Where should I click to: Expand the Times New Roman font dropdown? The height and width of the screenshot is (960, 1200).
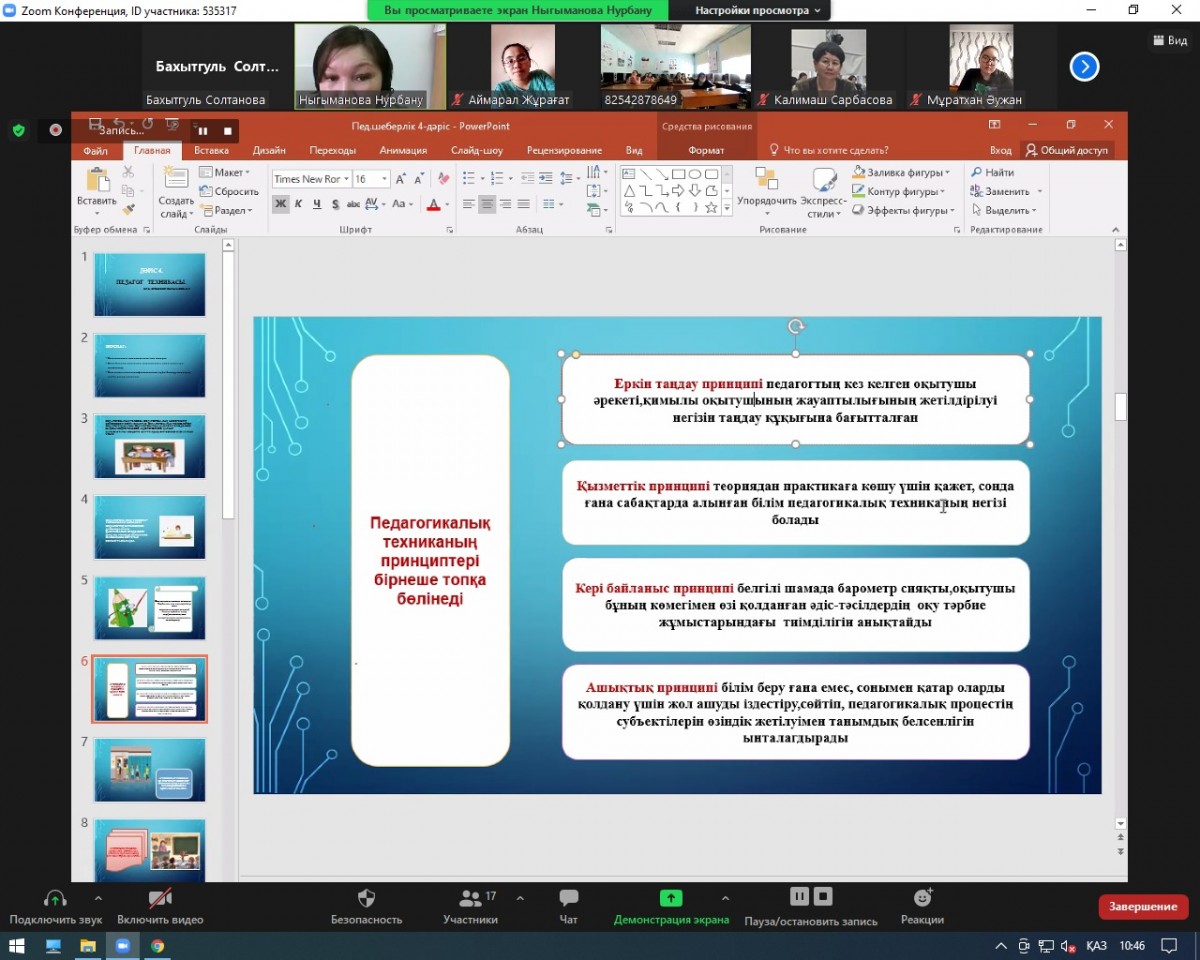click(x=346, y=179)
